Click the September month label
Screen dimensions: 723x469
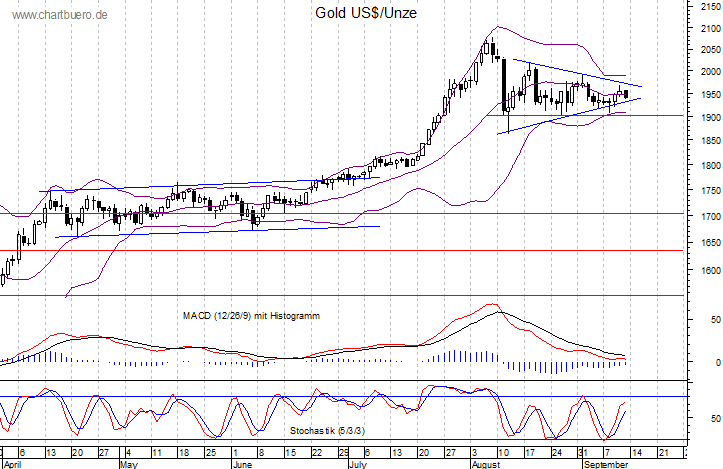tap(606, 464)
